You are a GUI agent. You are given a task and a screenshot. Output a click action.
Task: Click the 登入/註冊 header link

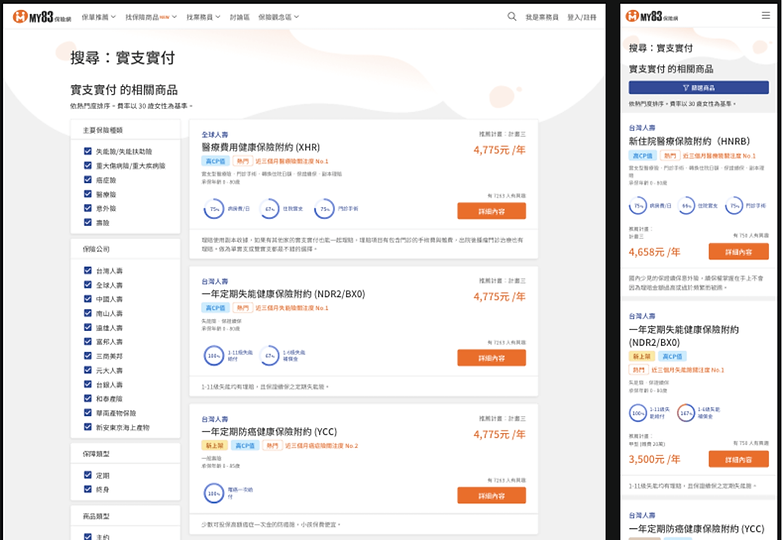(x=582, y=17)
